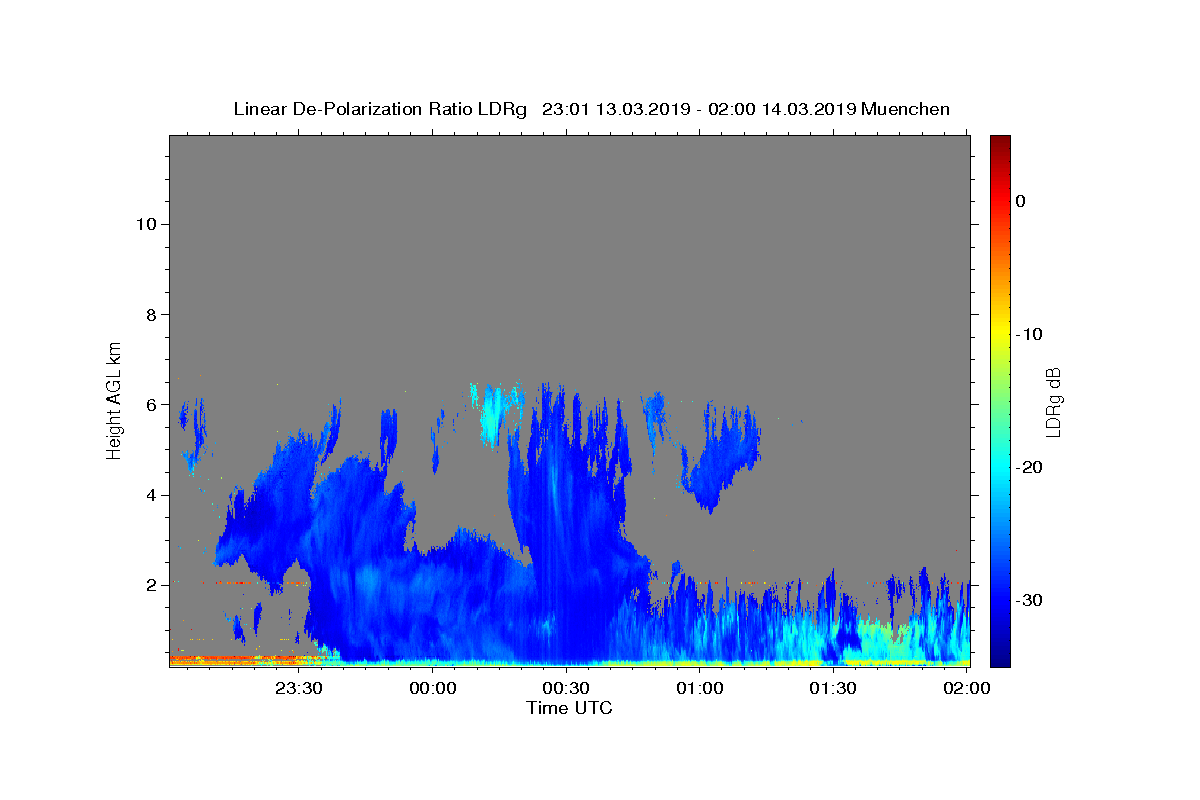Click the 00:00 time tick label
1200x800 pixels.
(432, 688)
